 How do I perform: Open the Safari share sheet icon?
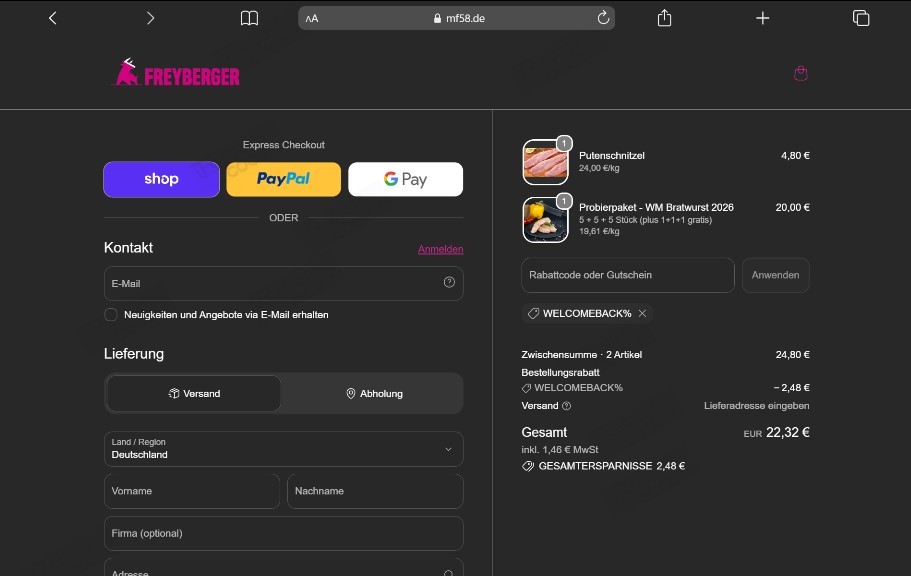point(664,18)
